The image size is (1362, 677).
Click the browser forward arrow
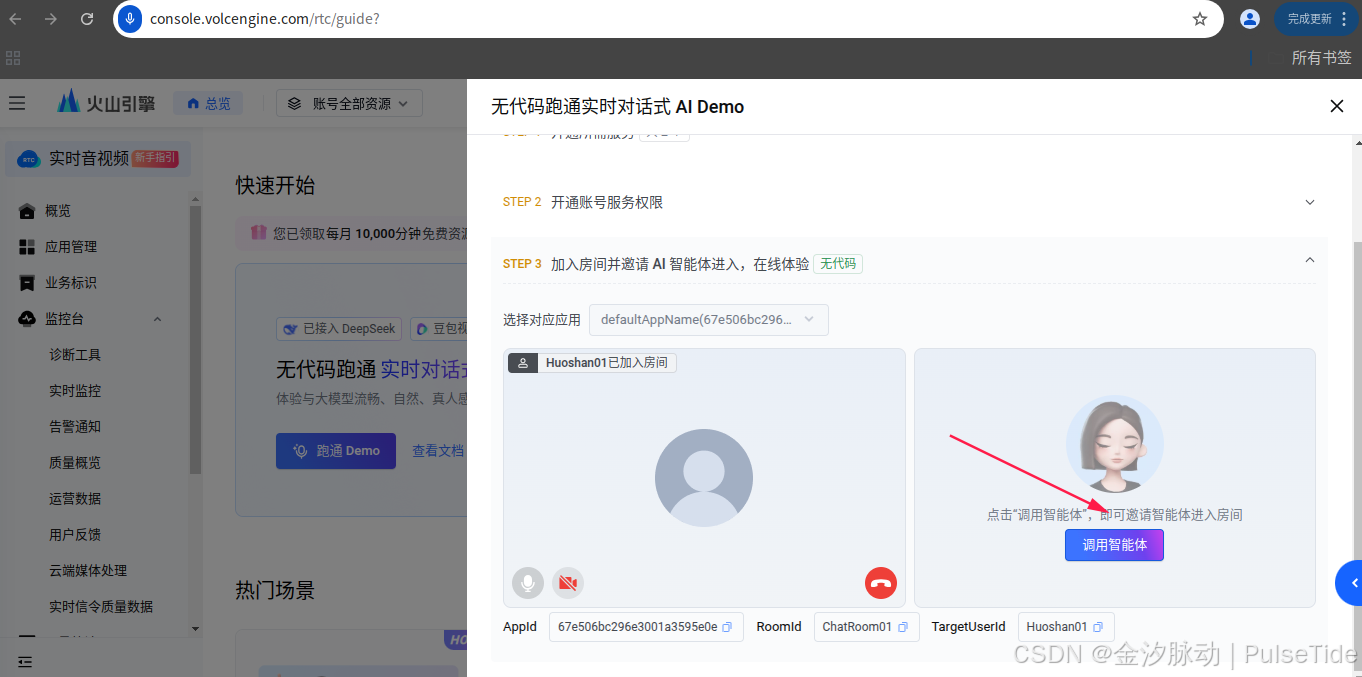tap(51, 19)
